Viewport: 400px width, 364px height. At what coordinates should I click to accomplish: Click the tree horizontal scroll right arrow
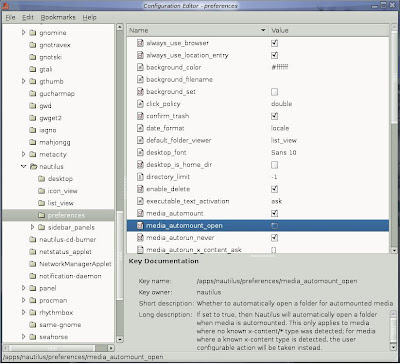click(x=111, y=348)
